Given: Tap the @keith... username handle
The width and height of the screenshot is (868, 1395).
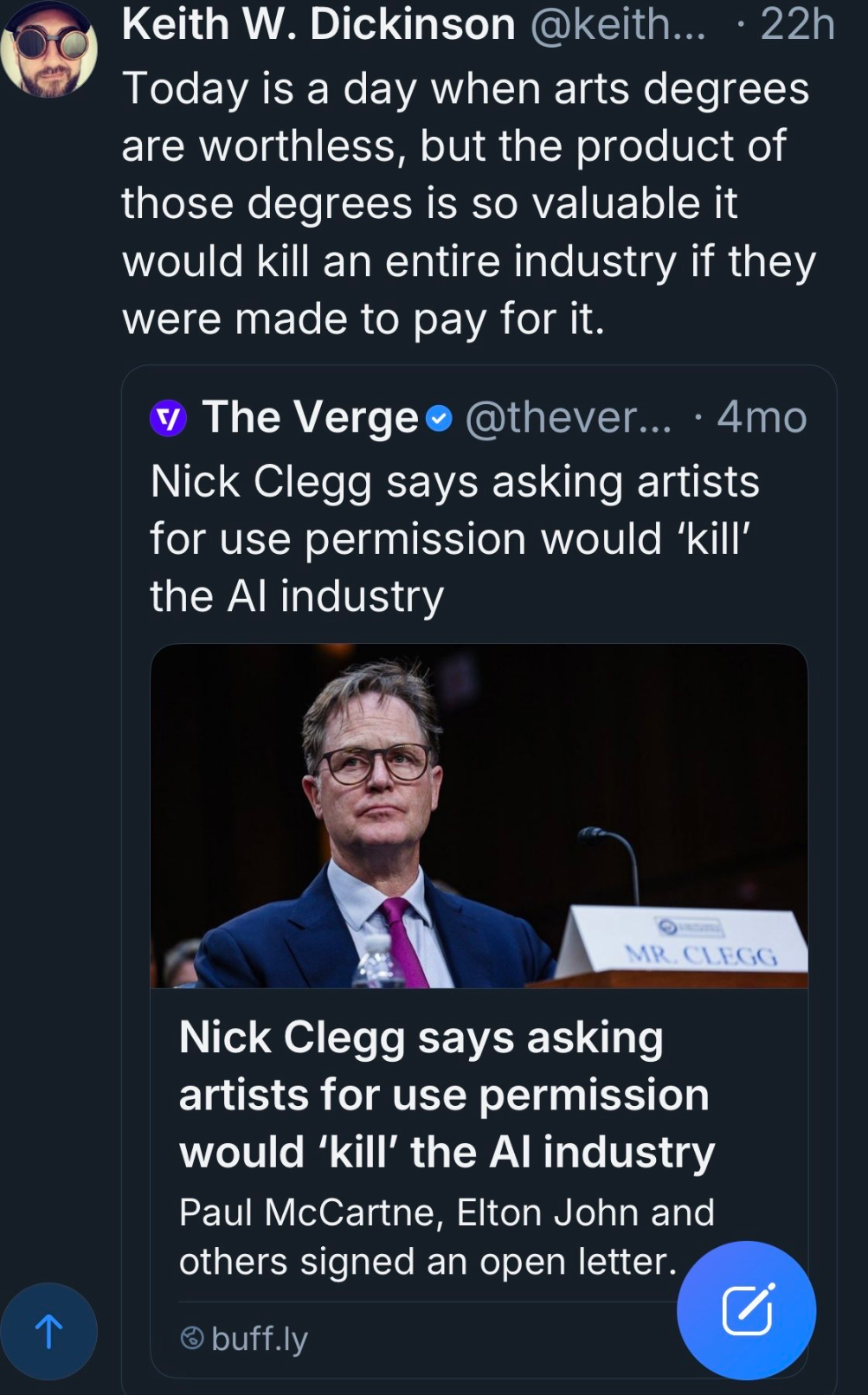Looking at the screenshot, I should [617, 24].
